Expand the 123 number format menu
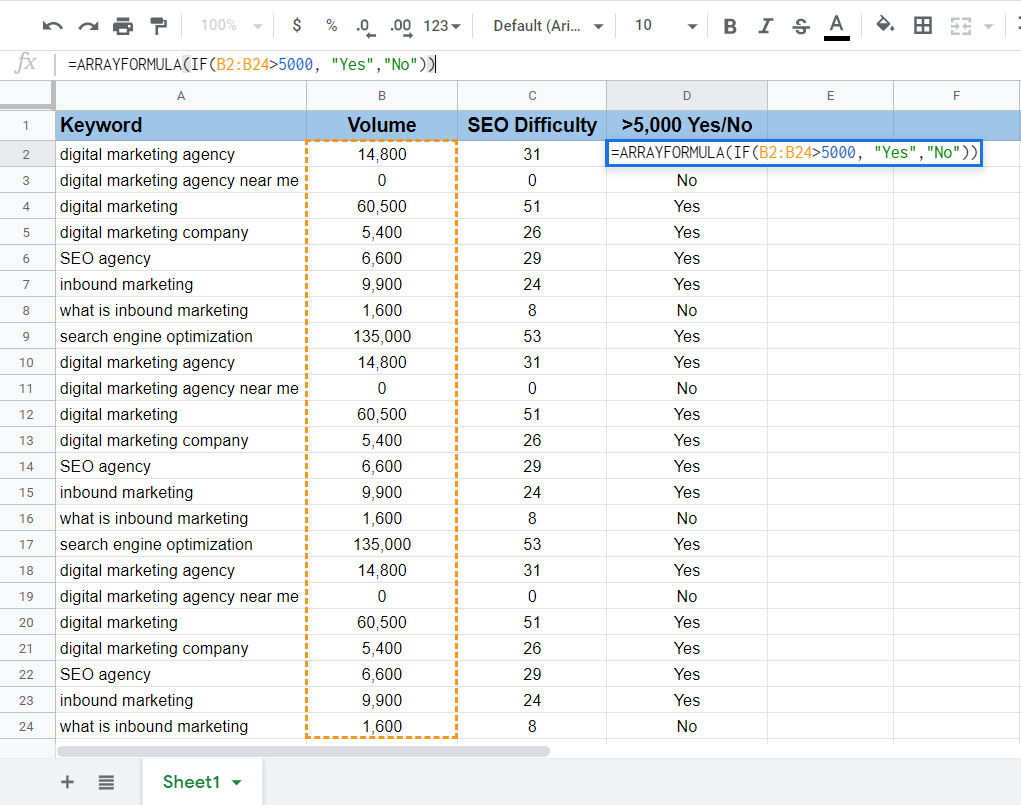The image size is (1021, 805). tap(442, 26)
